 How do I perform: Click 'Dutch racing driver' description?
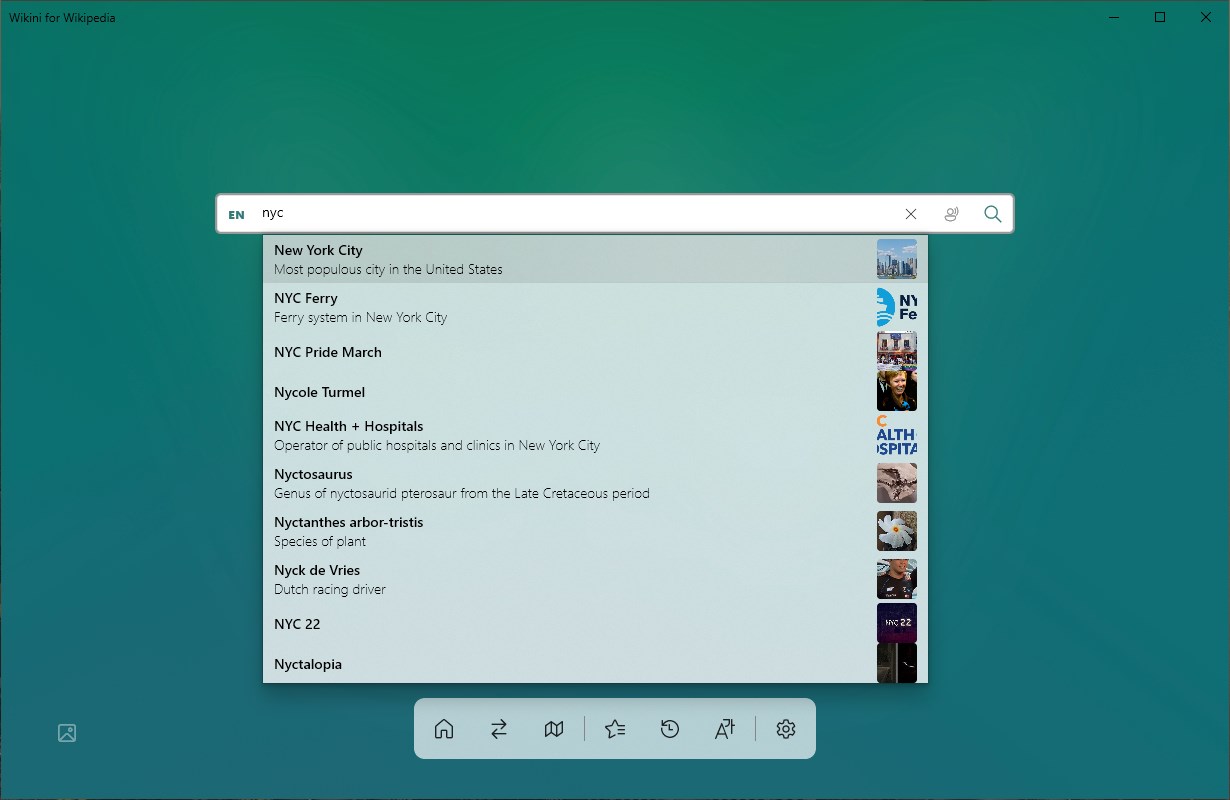click(330, 589)
